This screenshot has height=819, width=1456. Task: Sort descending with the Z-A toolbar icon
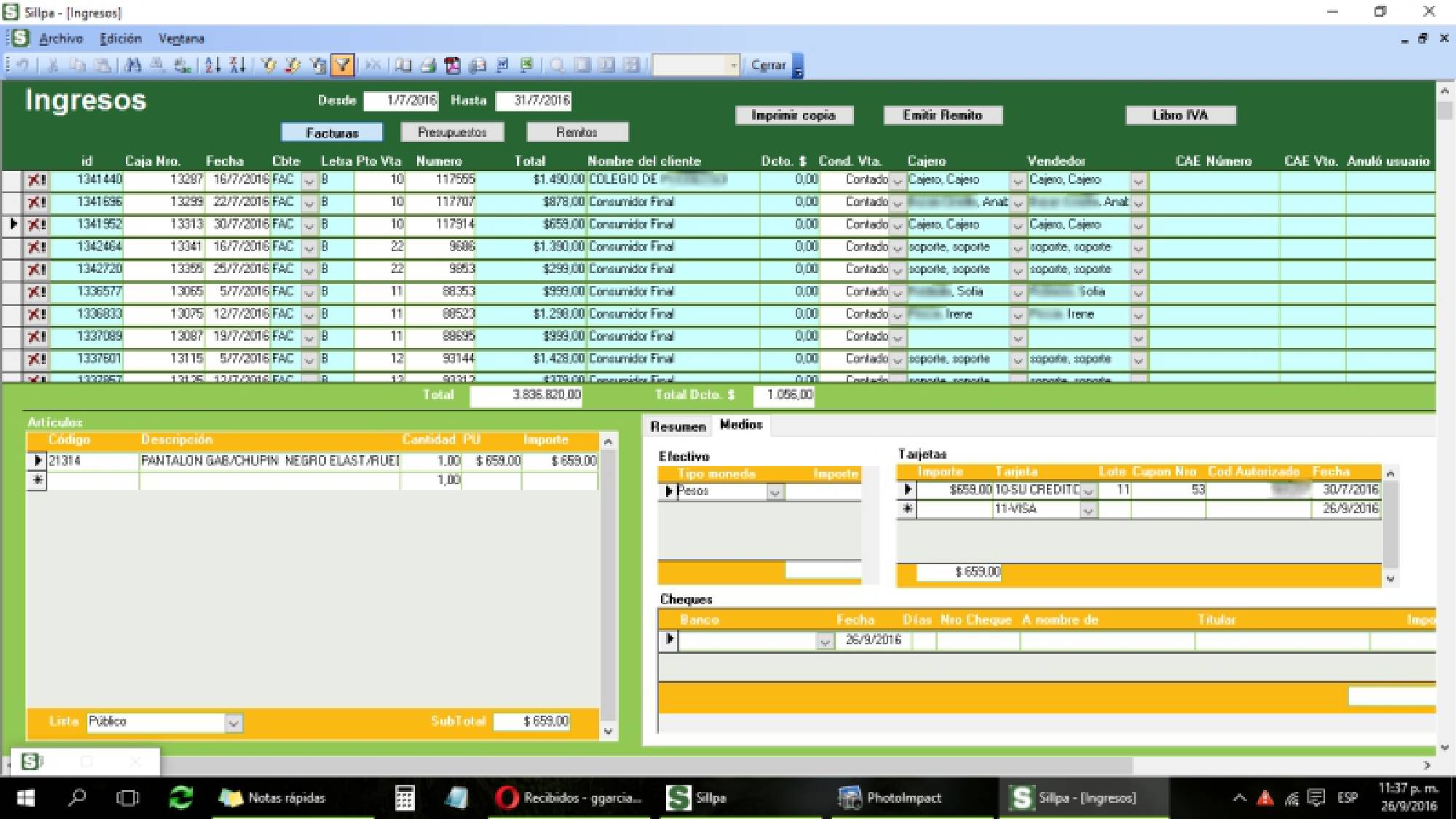point(237,66)
